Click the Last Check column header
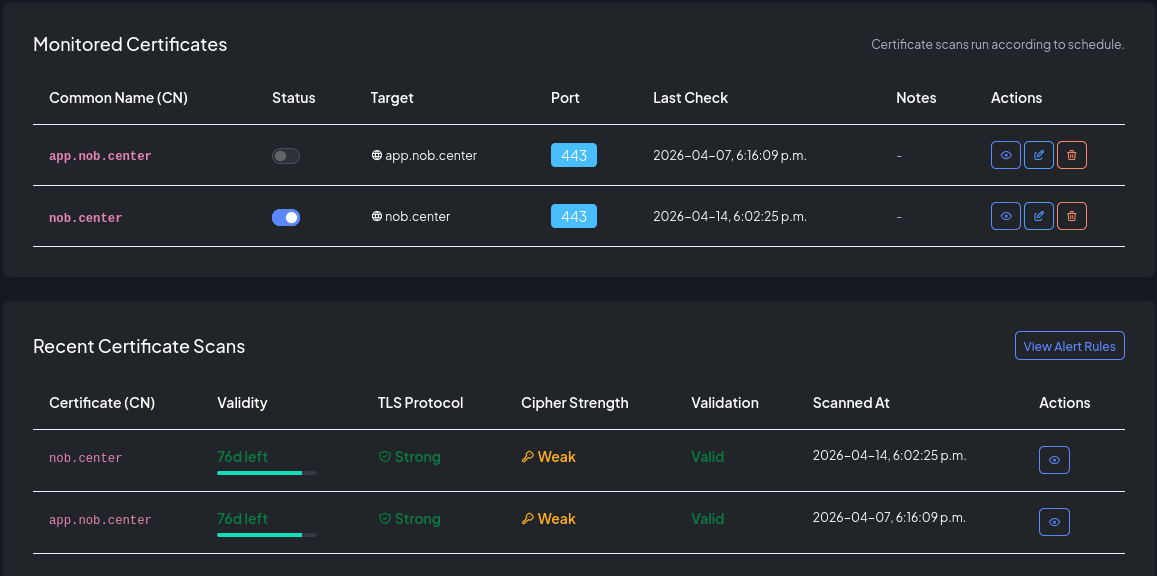 click(x=691, y=98)
